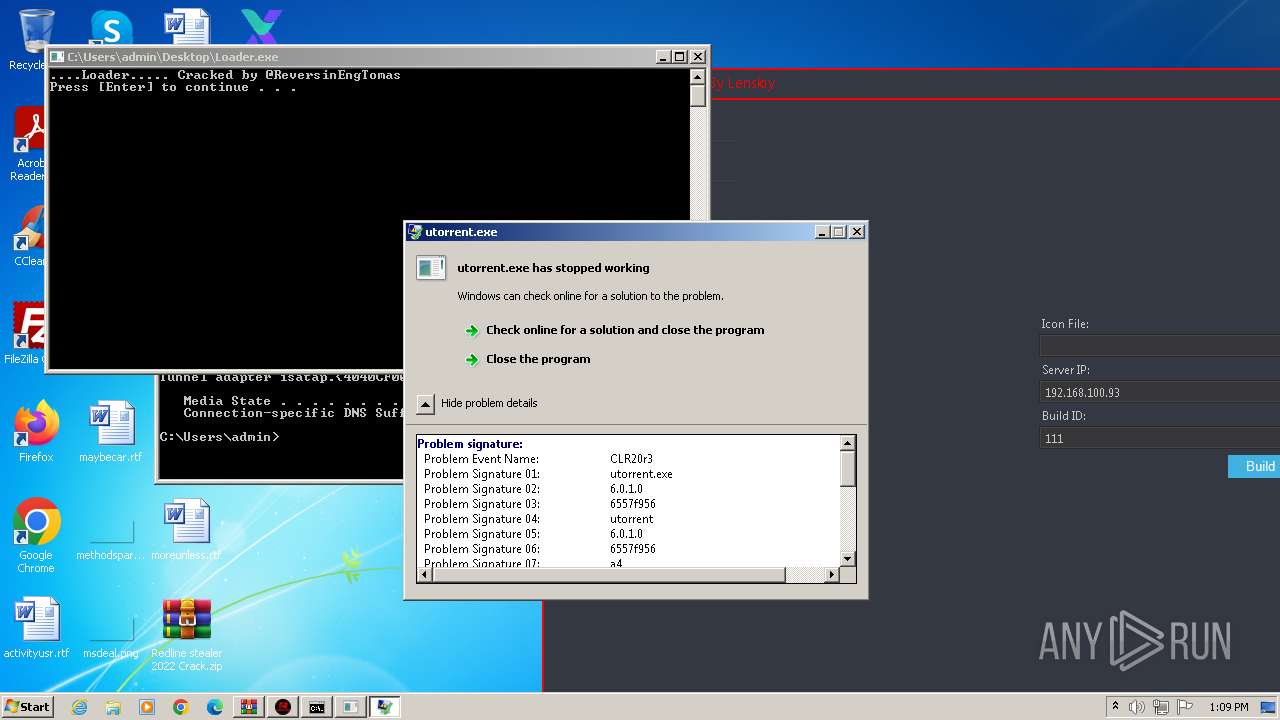Select msdeal.png desktop file
Viewport: 1280px width, 720px height.
[111, 634]
